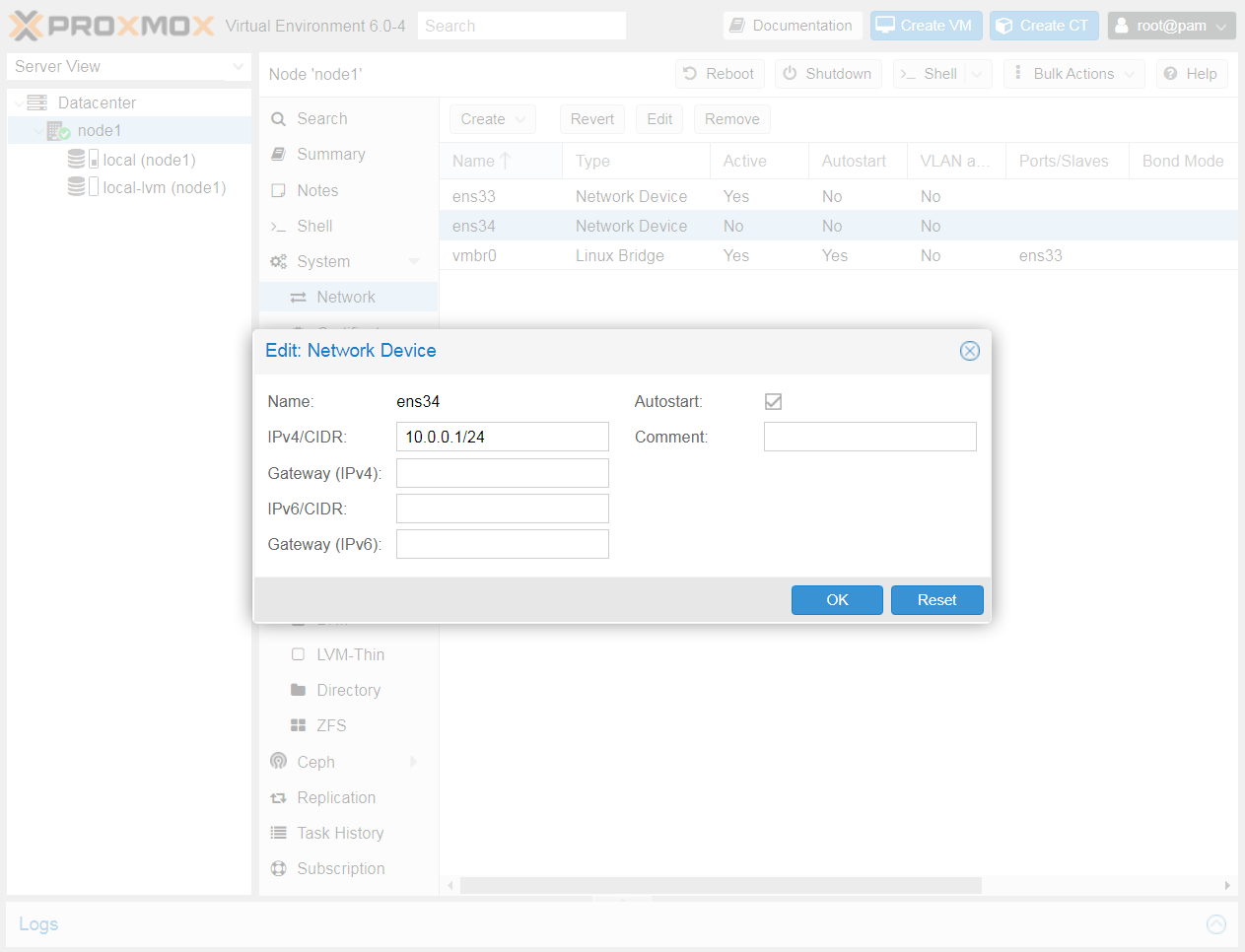Click the Shell terminal icon in toolbar
1245x952 pixels.
[x=908, y=74]
